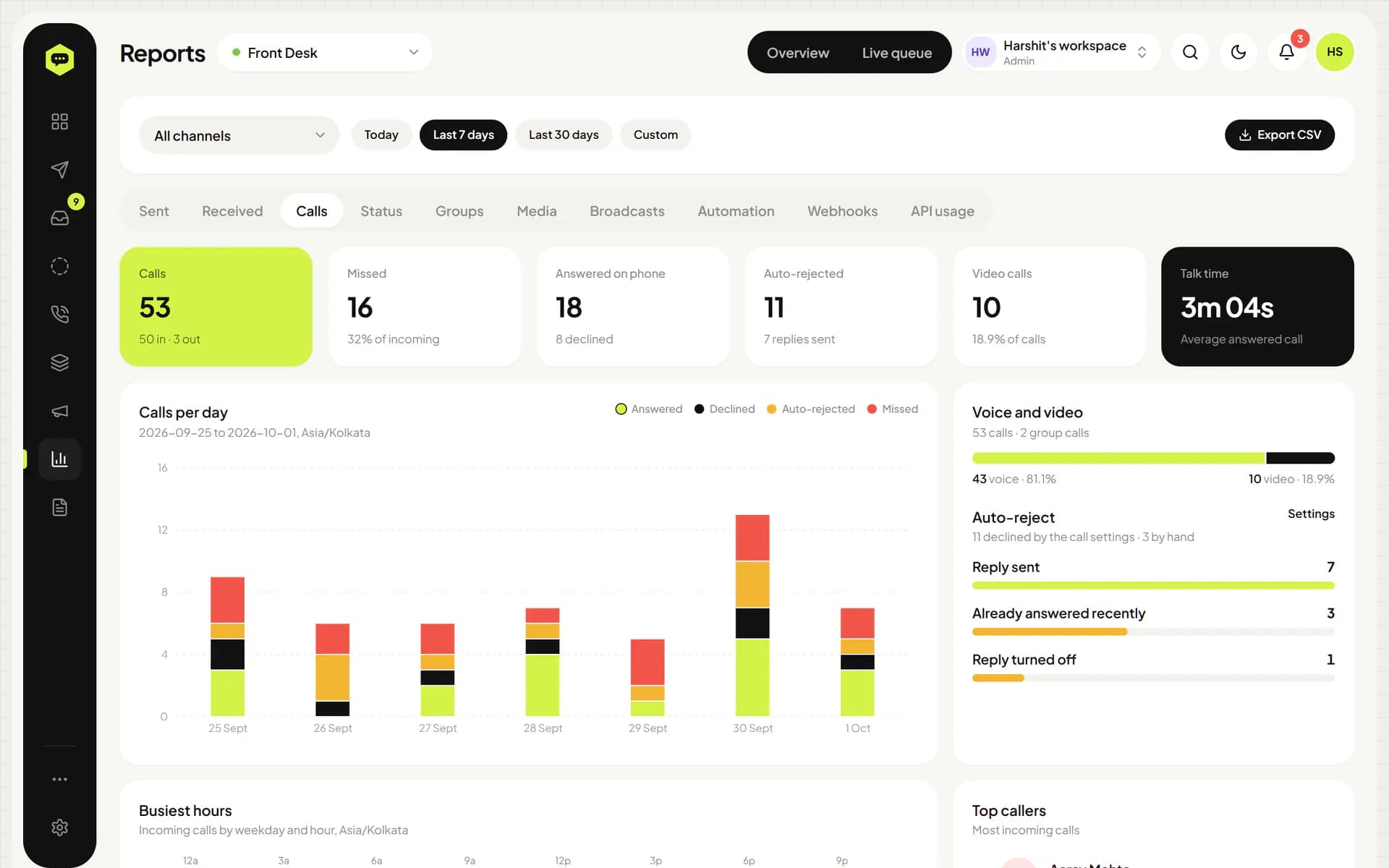
Task: Select the Custom date range
Action: coord(655,135)
